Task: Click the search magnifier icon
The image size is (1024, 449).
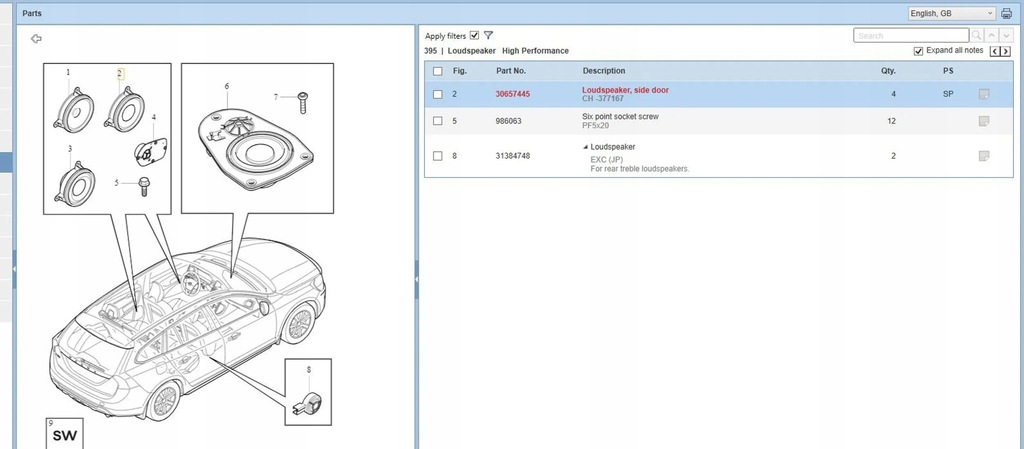Action: coord(976,35)
